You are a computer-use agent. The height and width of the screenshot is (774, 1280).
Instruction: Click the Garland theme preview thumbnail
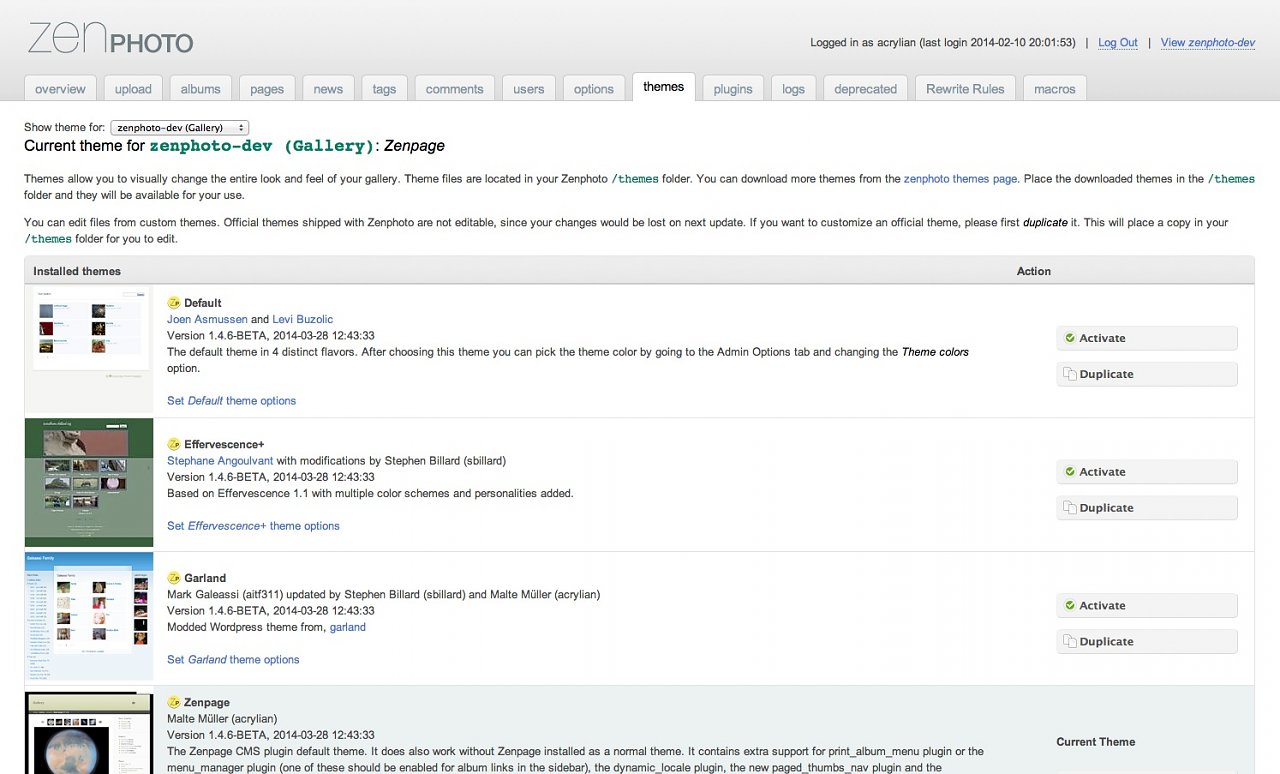[x=89, y=616]
